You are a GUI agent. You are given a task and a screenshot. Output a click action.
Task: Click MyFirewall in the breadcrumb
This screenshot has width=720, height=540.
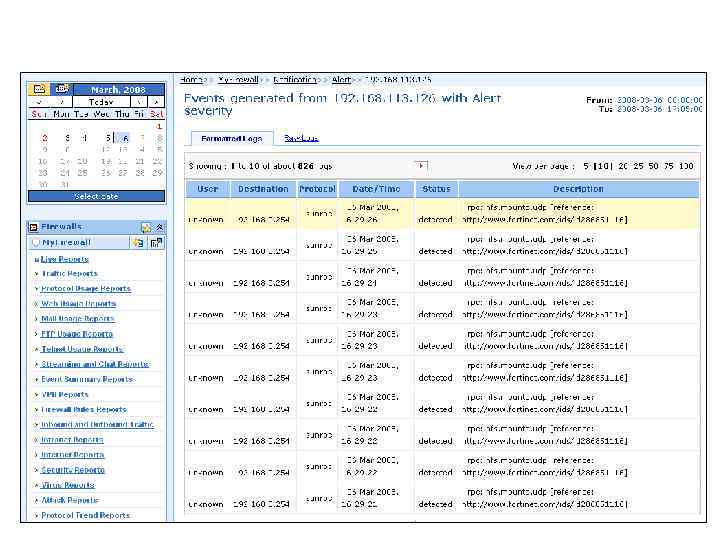[x=238, y=79]
